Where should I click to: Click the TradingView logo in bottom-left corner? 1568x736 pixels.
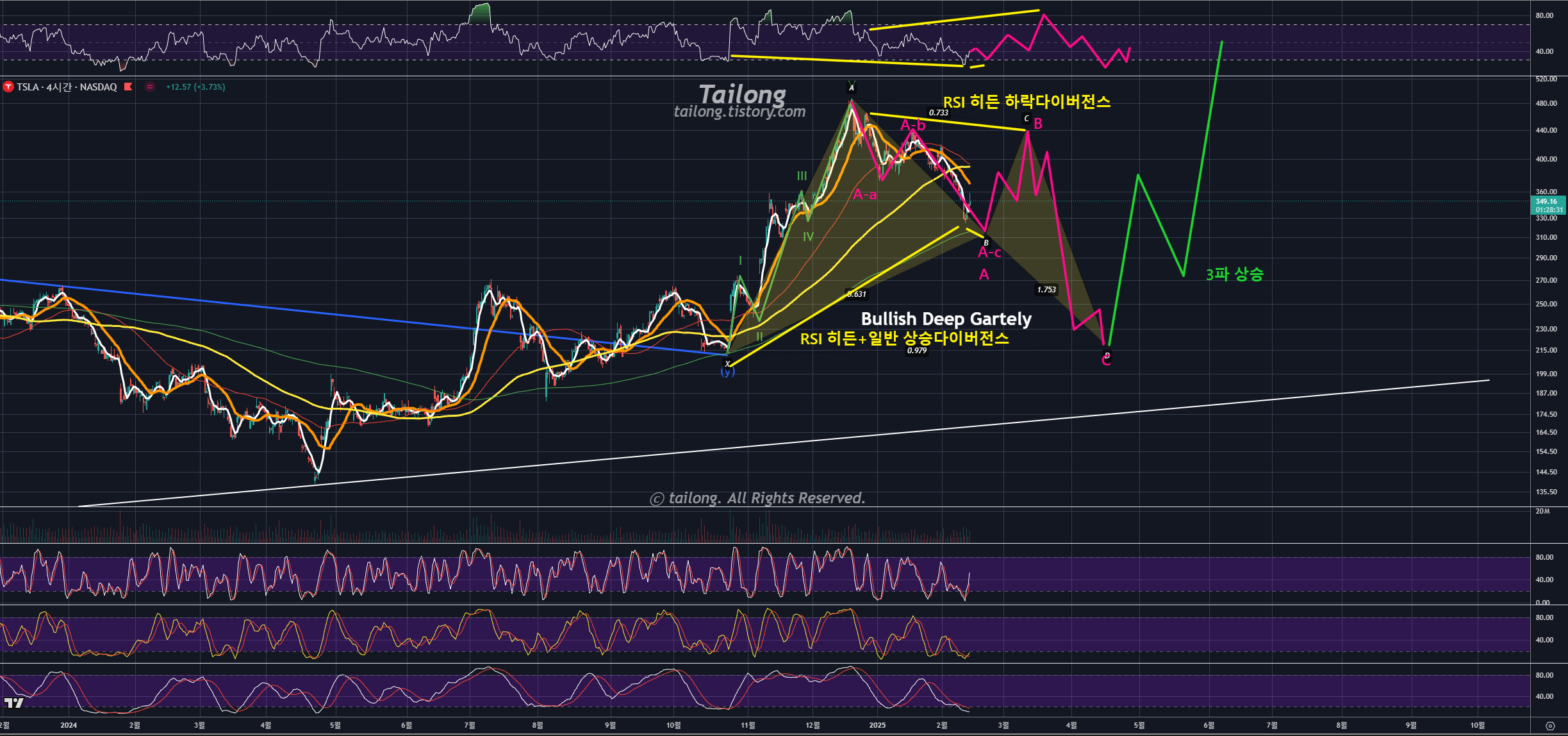[x=13, y=703]
